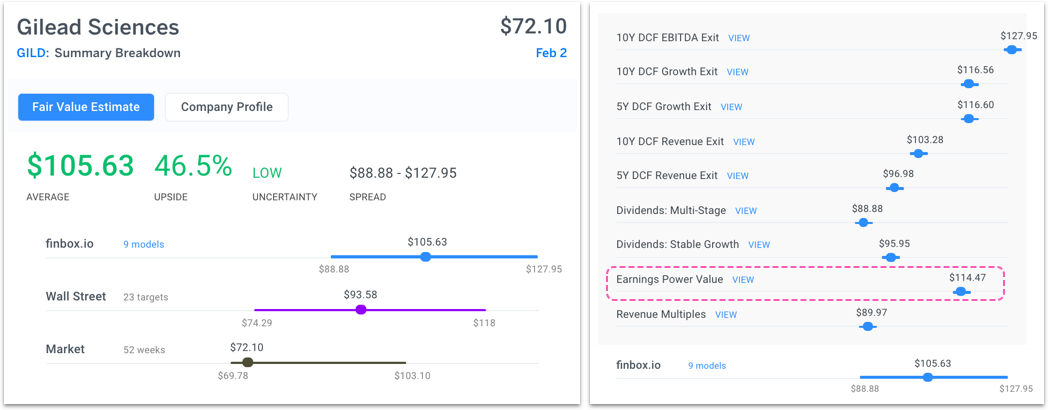
Task: Click the Earnings Power Value row label
Action: (670, 280)
